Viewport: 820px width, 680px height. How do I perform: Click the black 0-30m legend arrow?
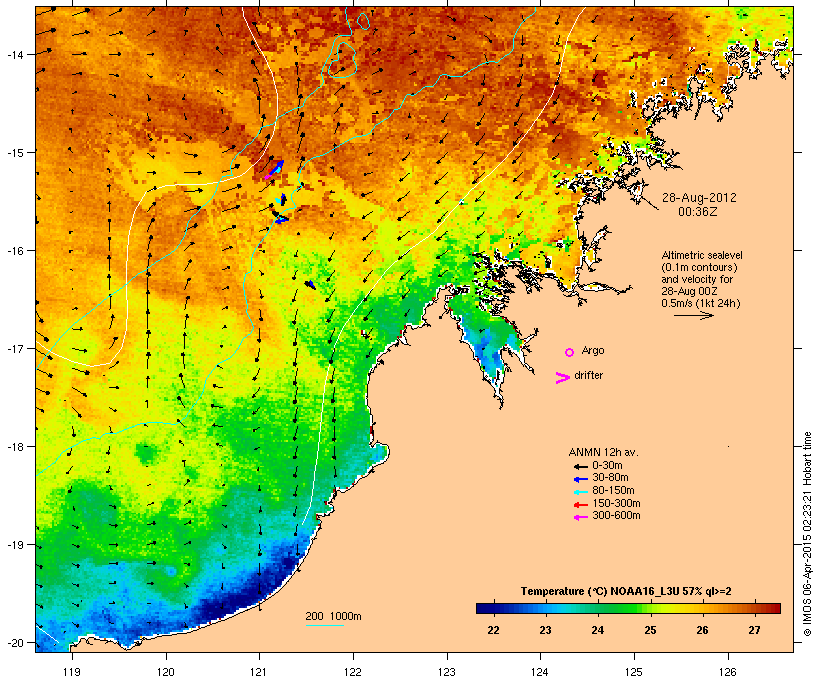580,467
